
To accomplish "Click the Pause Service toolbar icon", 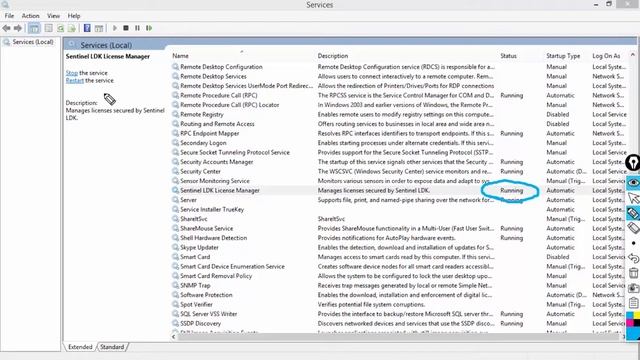I will (x=137, y=28).
